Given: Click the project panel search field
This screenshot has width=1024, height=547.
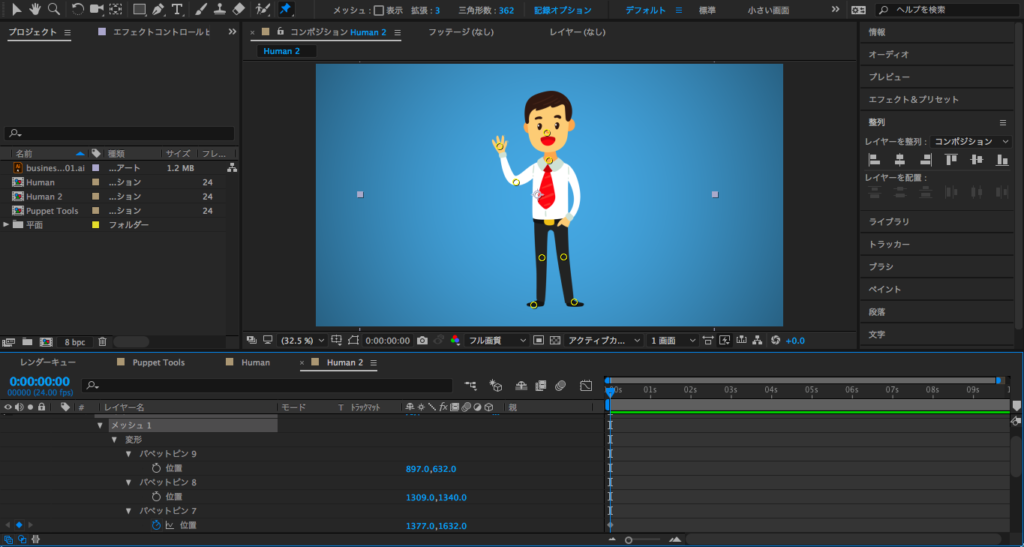Looking at the screenshot, I should (120, 133).
